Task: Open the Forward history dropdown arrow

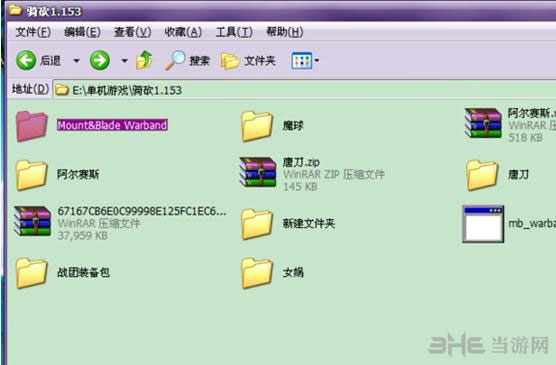Action: click(124, 61)
